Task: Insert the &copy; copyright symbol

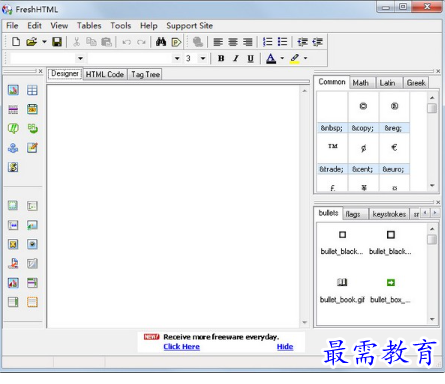Action: coord(363,113)
